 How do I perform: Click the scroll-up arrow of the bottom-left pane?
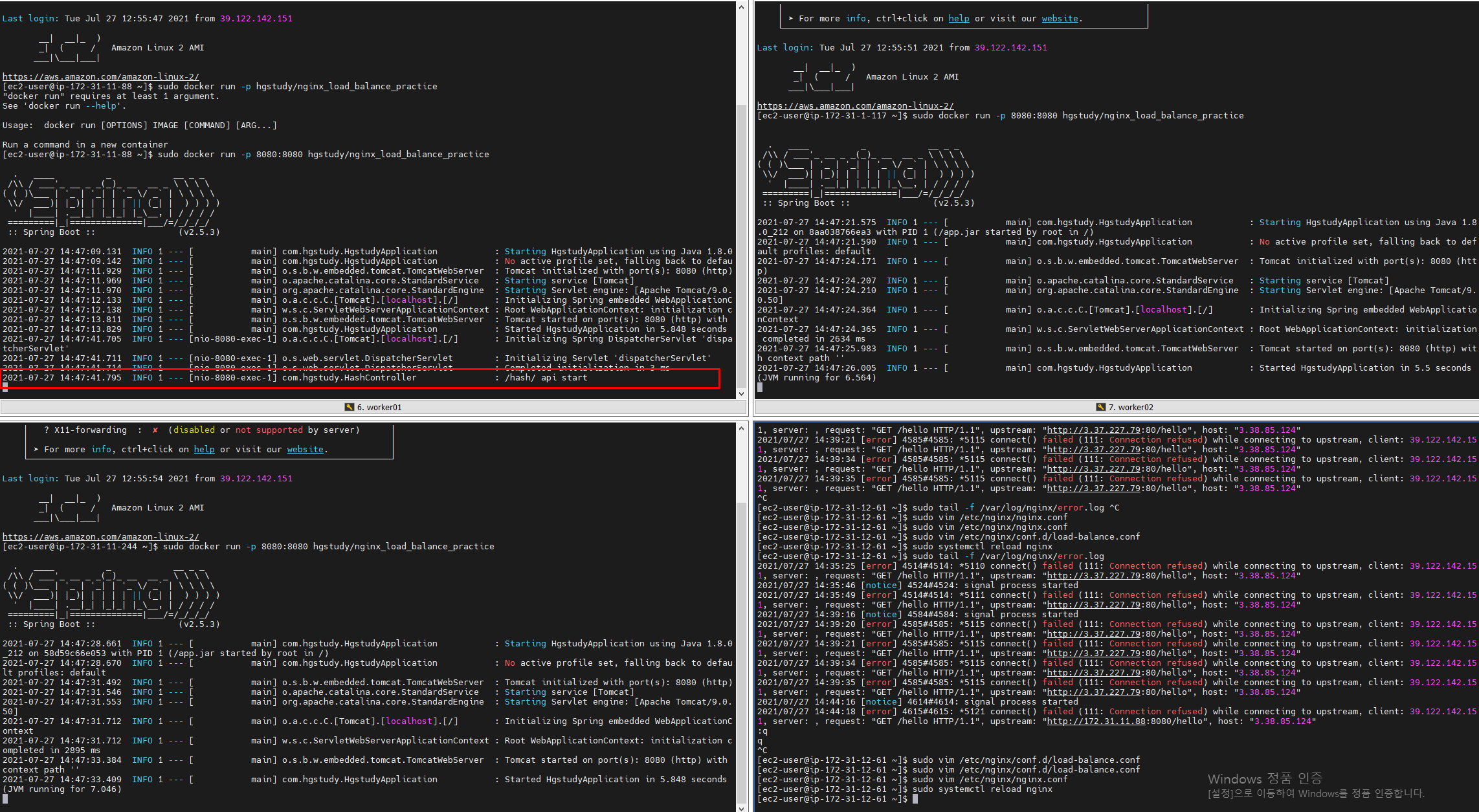tap(740, 428)
